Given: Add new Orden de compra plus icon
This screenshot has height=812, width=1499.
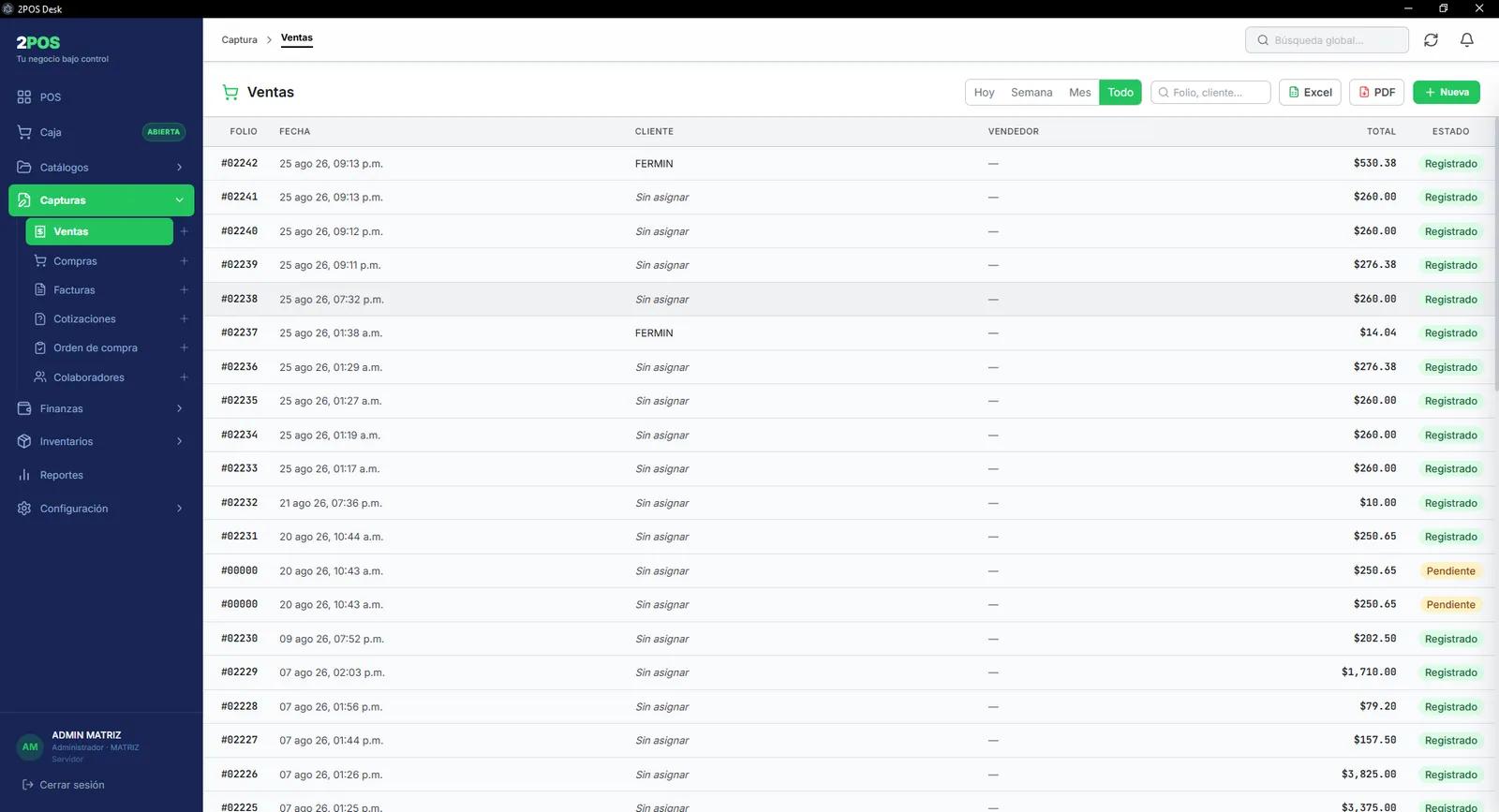Looking at the screenshot, I should (x=184, y=347).
